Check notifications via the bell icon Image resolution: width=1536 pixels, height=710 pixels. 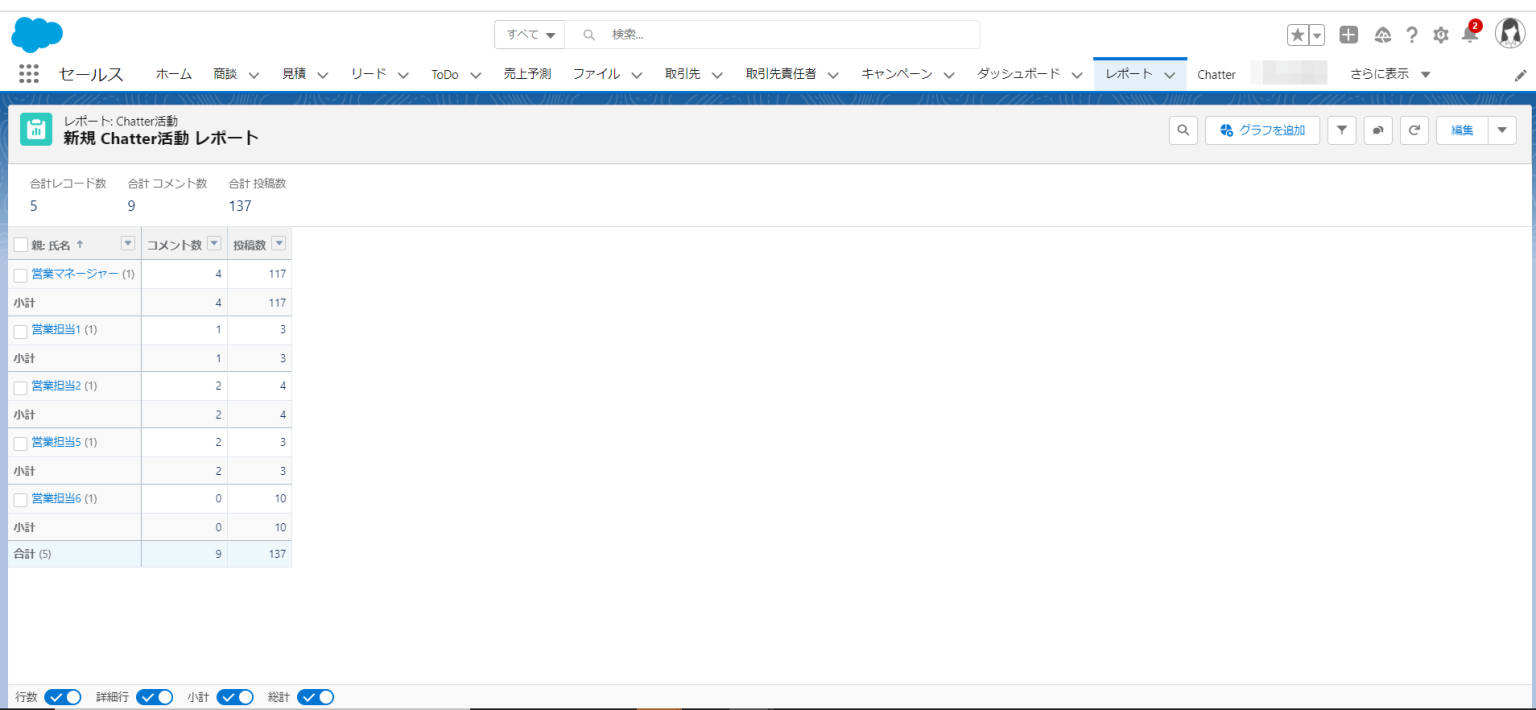(1469, 34)
